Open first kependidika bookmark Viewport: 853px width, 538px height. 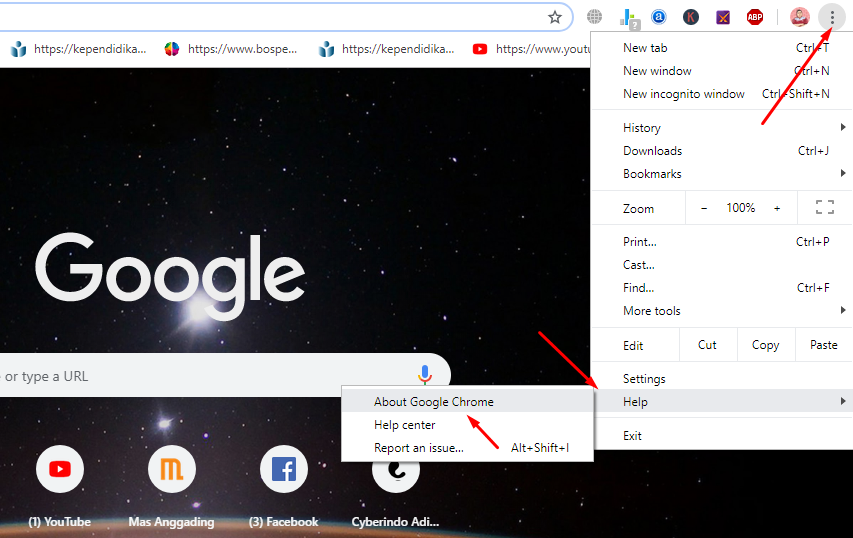click(79, 49)
